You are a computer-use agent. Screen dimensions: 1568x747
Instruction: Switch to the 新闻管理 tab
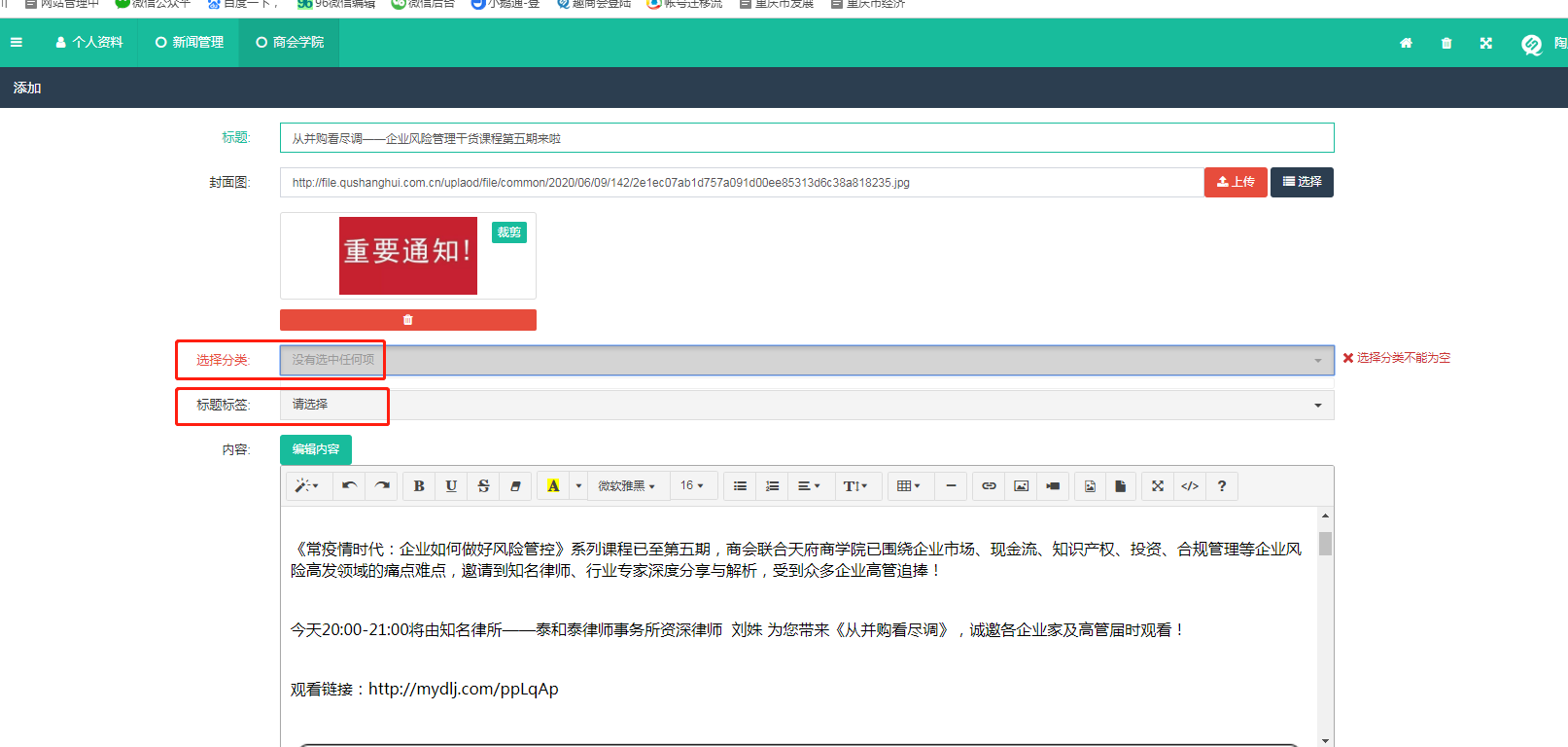[x=190, y=43]
